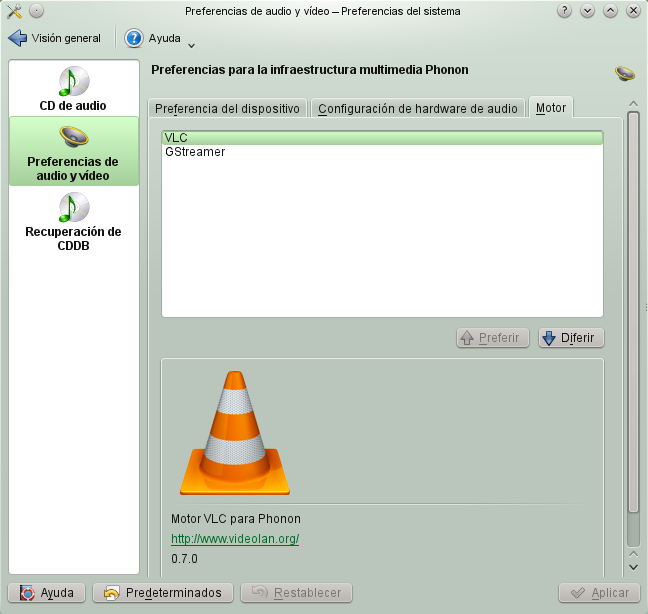Image resolution: width=648 pixels, height=614 pixels.
Task: Click the Phonon speaker icon in header
Action: 624,74
